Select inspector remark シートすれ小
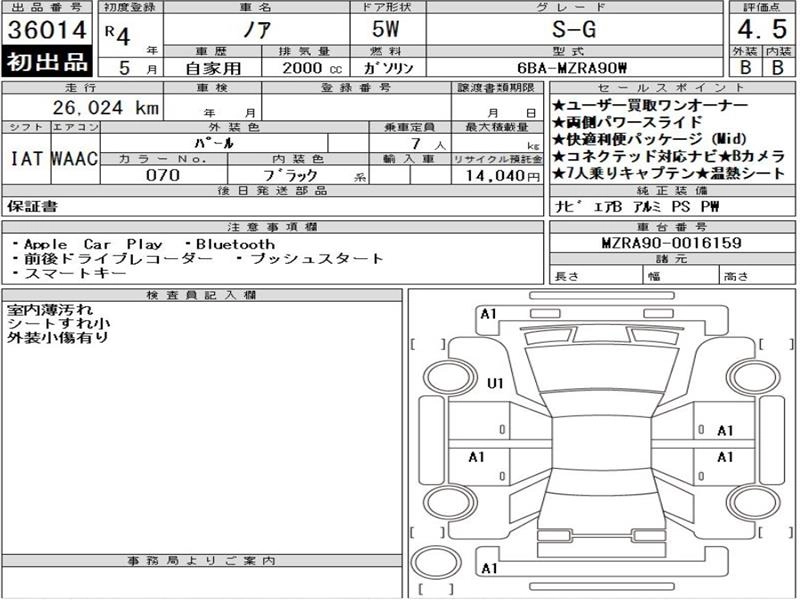Viewport: 800px width, 600px height. coord(58,323)
